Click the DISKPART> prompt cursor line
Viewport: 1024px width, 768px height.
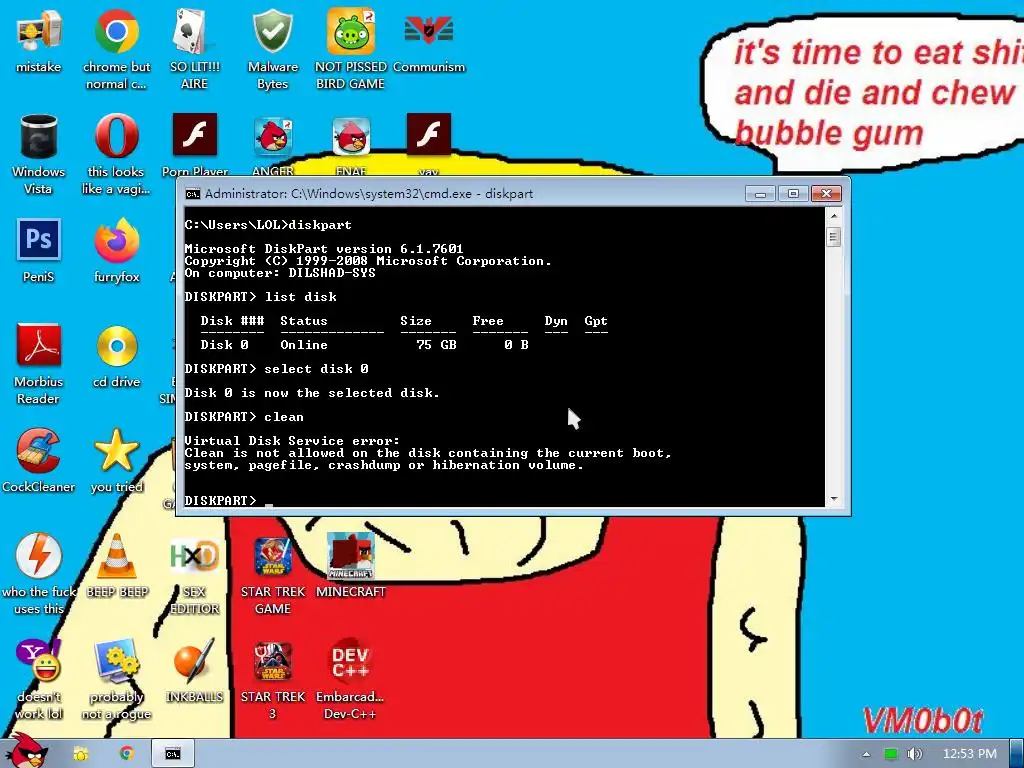(229, 500)
